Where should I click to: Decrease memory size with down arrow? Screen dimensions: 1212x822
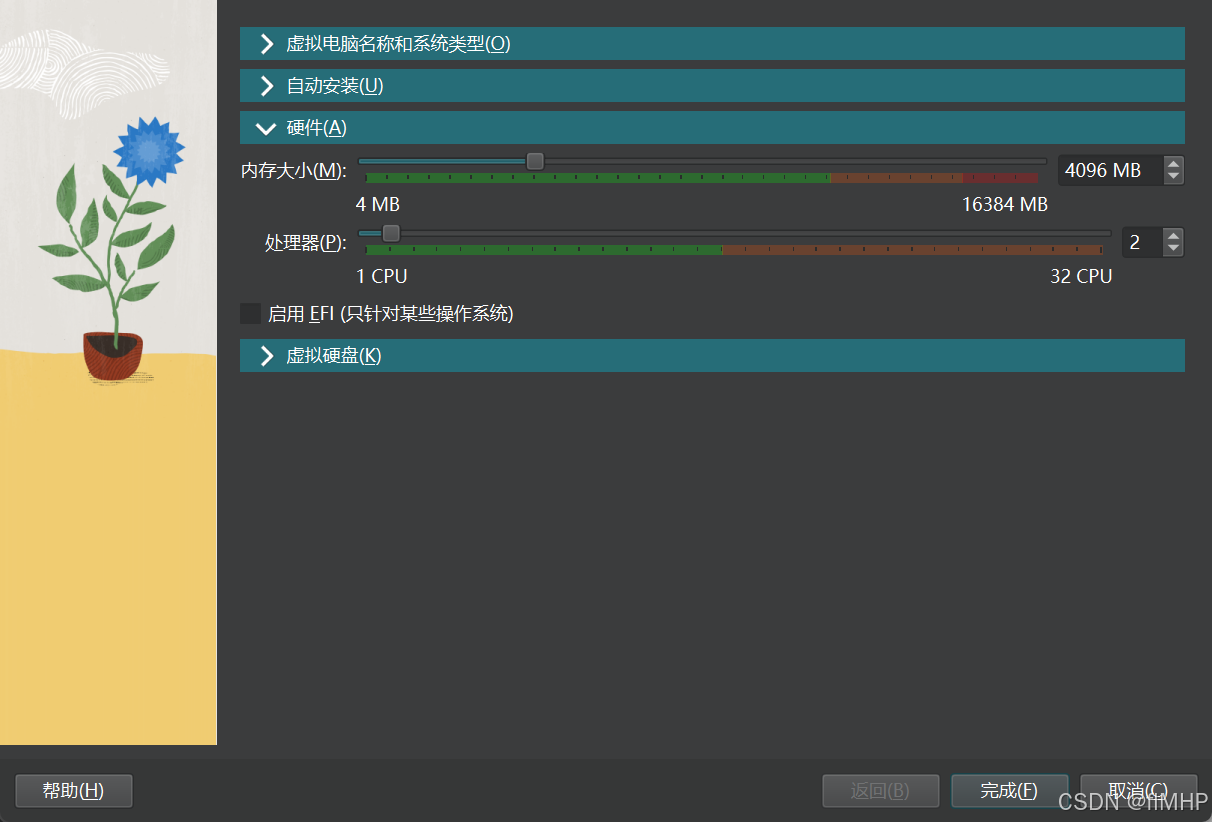(1174, 177)
